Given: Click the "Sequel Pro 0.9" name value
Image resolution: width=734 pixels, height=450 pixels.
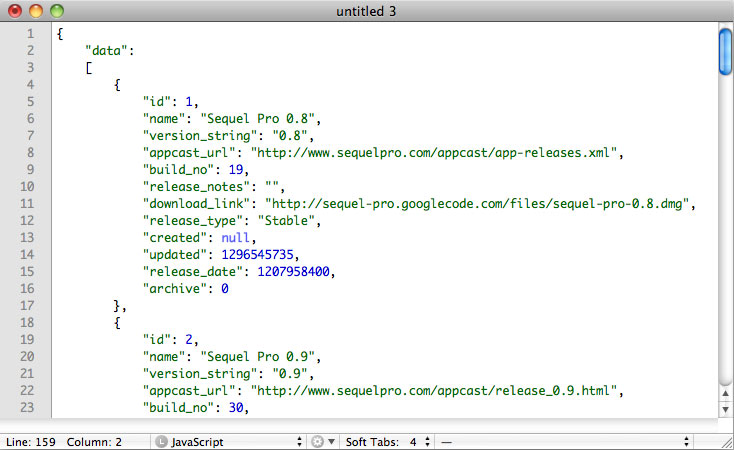Looking at the screenshot, I should (257, 356).
